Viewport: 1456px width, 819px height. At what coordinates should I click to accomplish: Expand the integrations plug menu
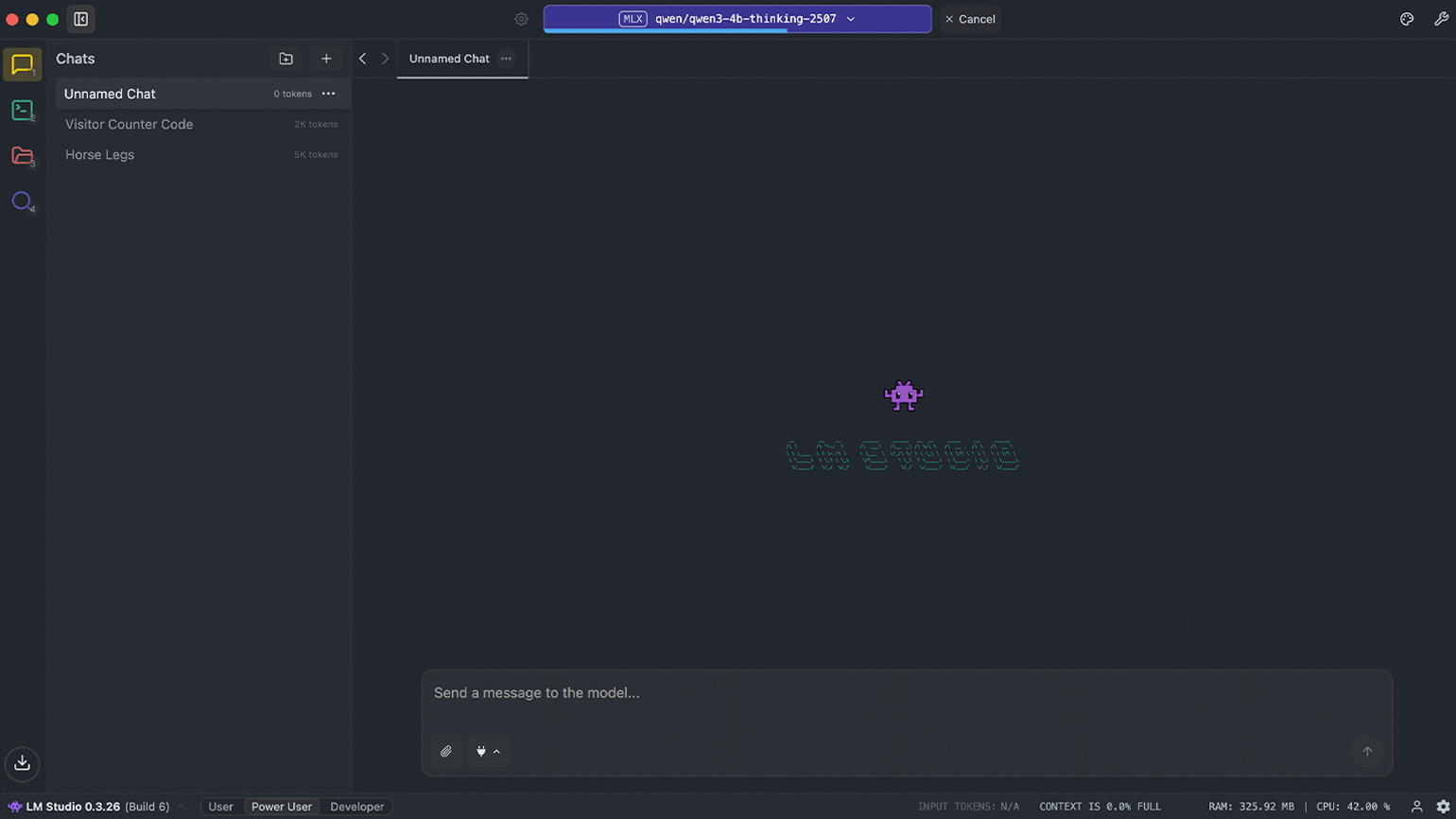tap(488, 752)
